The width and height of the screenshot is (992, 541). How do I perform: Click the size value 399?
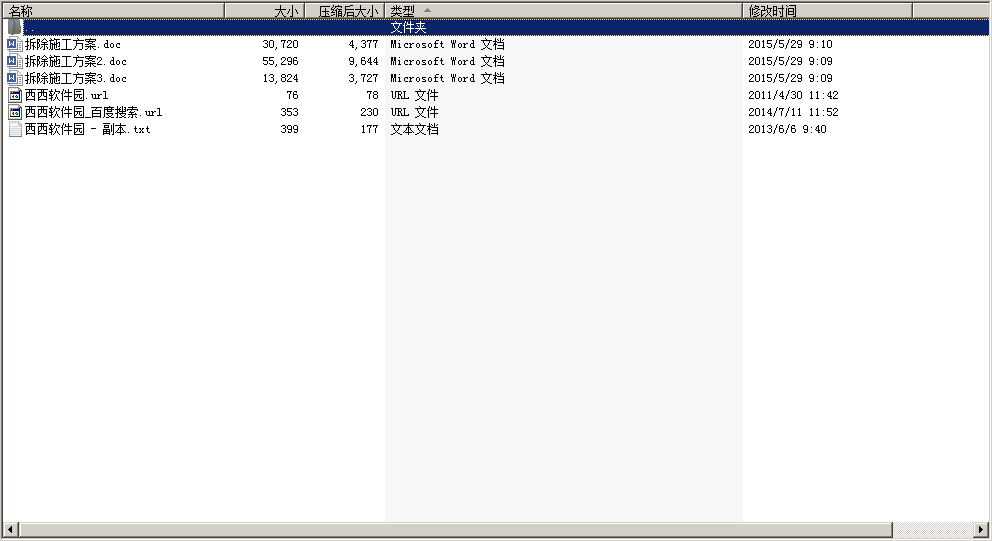click(x=289, y=129)
